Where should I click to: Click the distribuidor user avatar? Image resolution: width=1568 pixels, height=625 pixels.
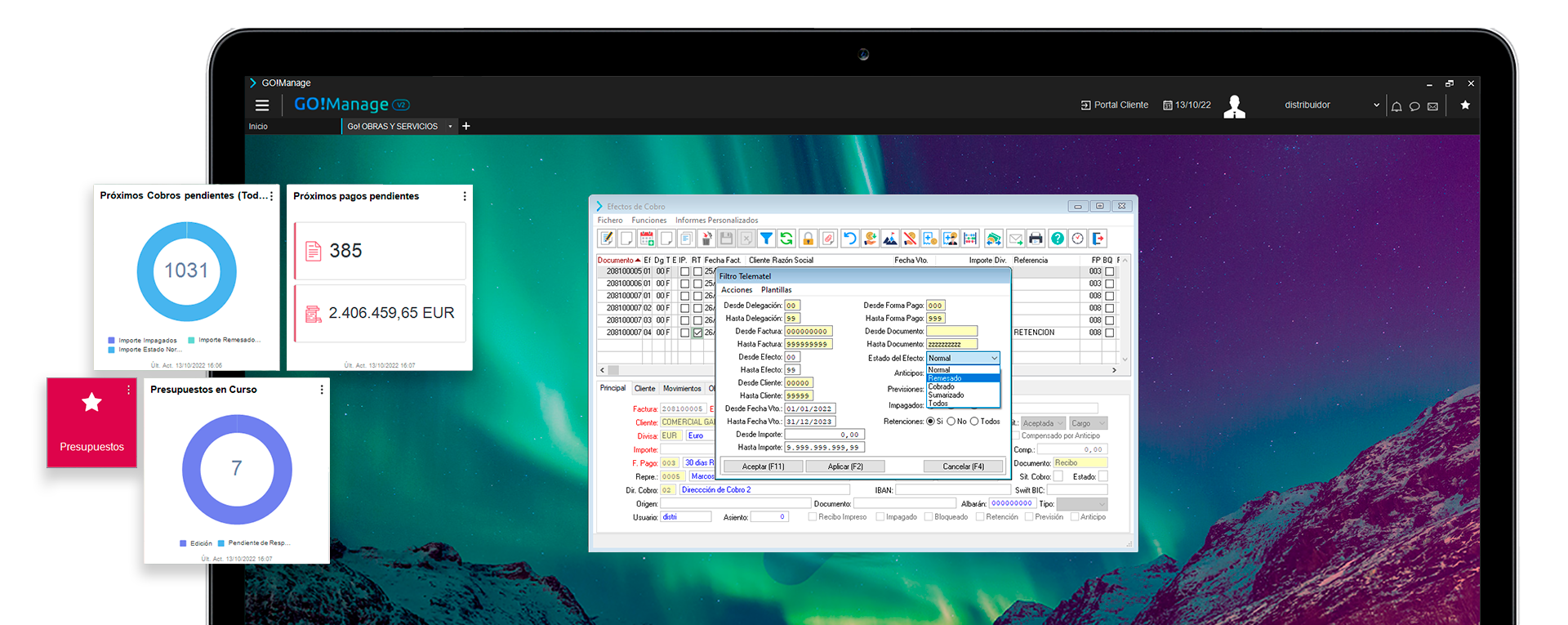(1234, 106)
